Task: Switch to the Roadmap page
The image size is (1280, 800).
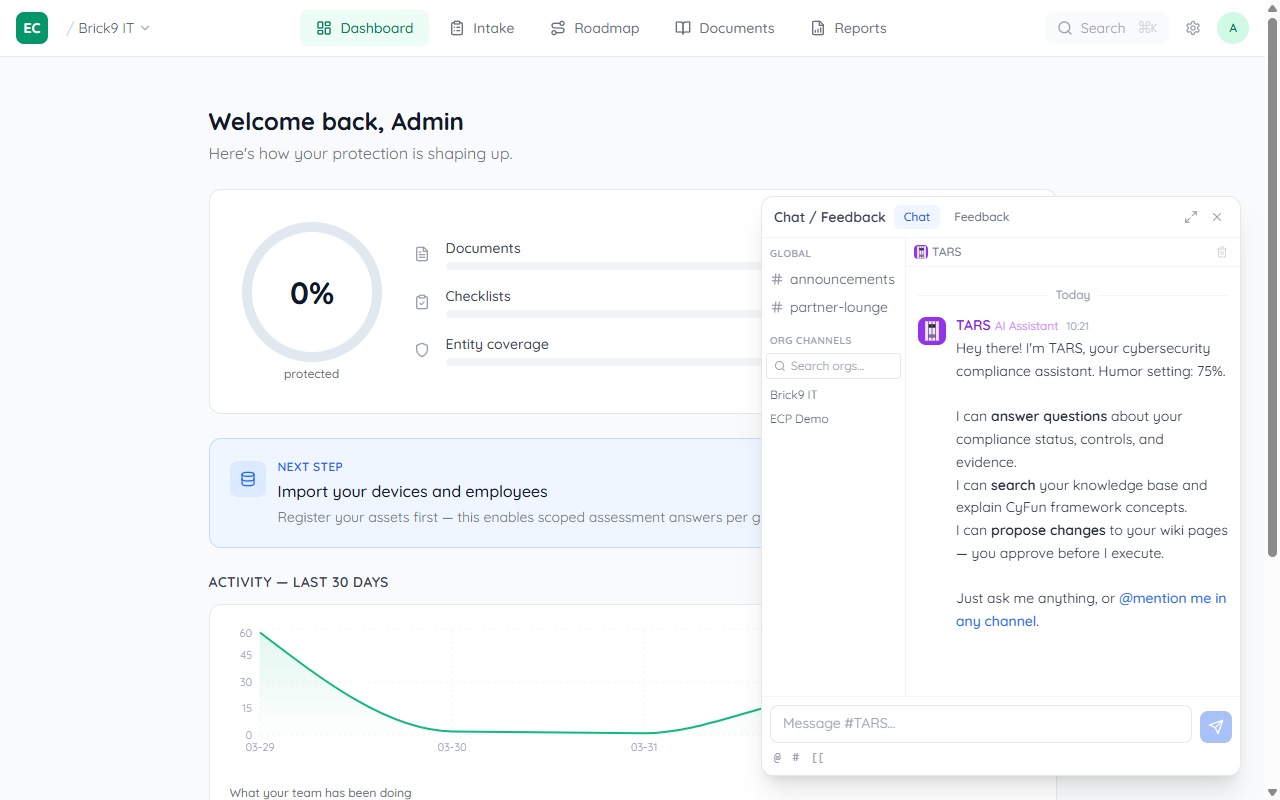Action: coord(595,28)
